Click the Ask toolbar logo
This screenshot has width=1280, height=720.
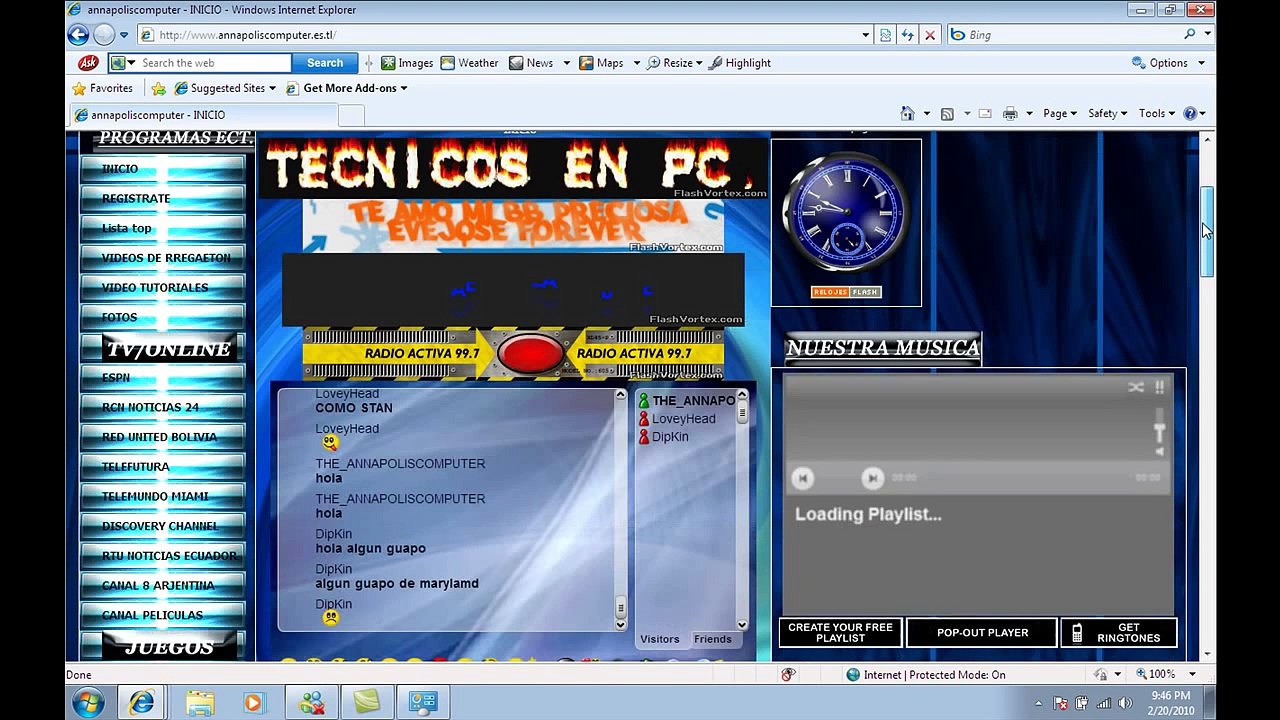pos(88,63)
